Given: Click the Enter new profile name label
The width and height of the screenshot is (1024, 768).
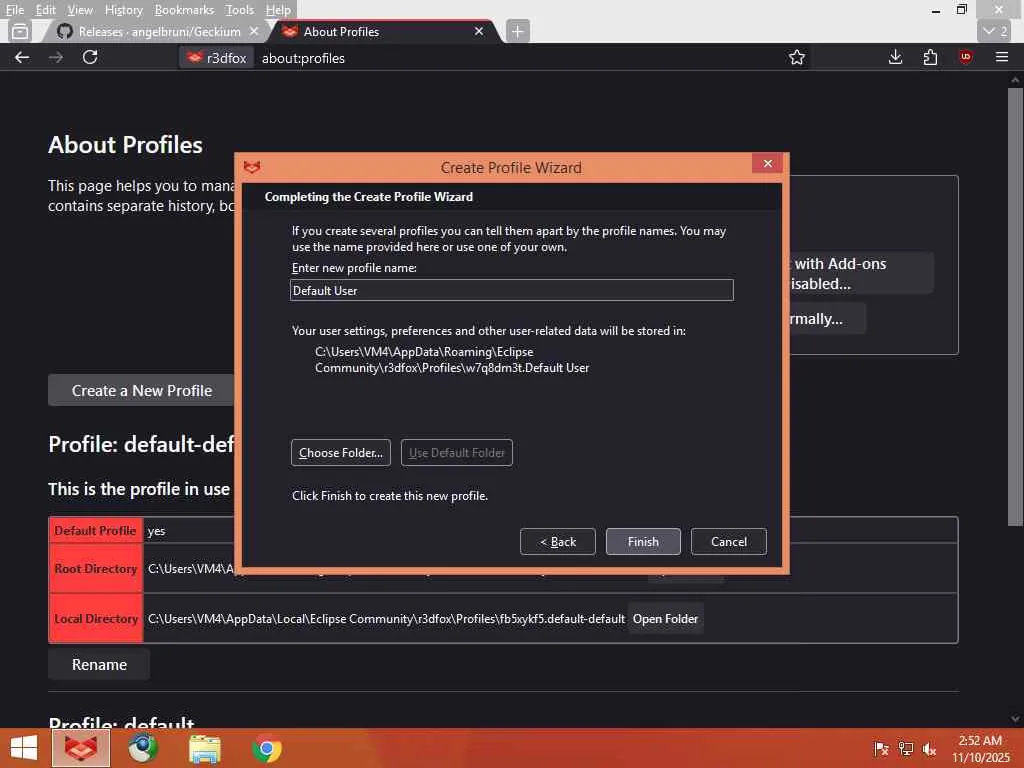Looking at the screenshot, I should 354,268.
